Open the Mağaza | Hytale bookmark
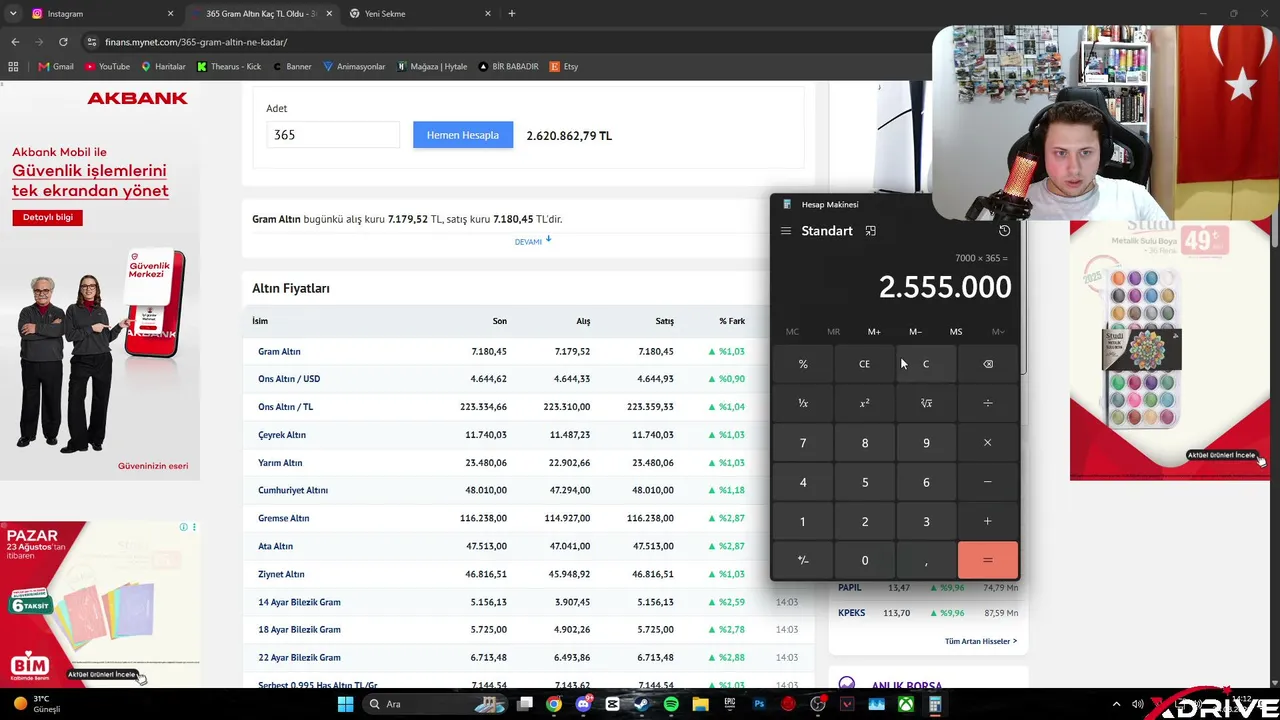The image size is (1280, 720). pos(432,67)
